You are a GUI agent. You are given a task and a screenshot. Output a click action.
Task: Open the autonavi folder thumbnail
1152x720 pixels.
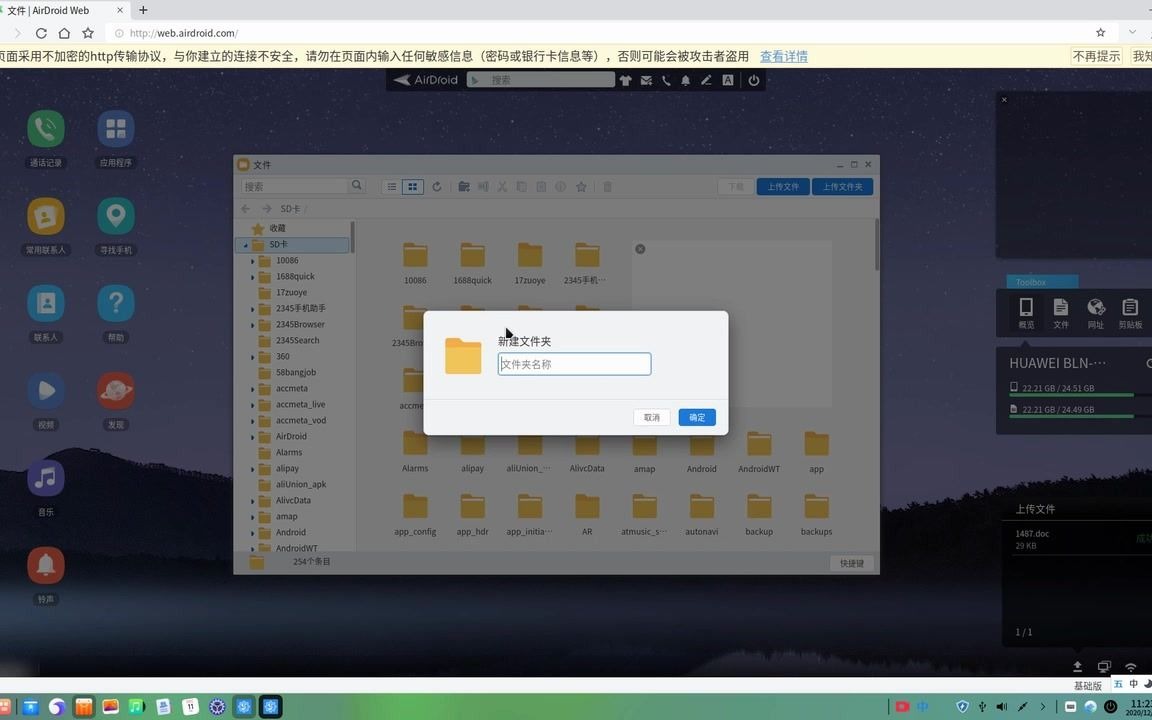(x=702, y=506)
